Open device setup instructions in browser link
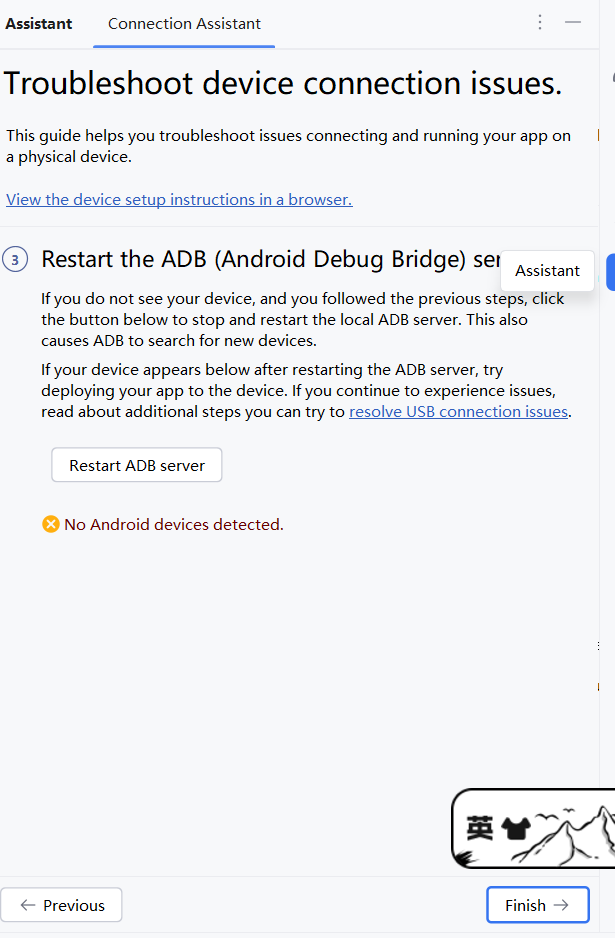Screen dimensions: 615x938 [179, 199]
